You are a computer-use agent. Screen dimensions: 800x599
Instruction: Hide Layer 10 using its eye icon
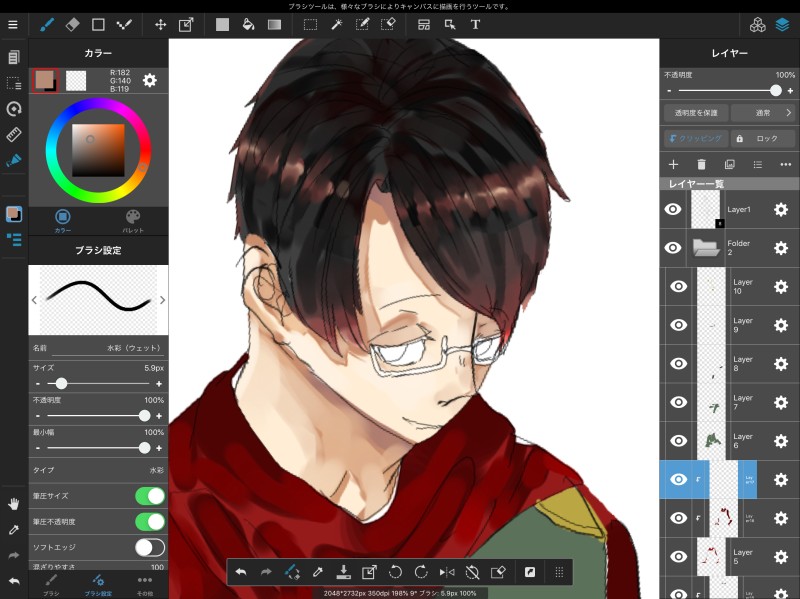(678, 286)
